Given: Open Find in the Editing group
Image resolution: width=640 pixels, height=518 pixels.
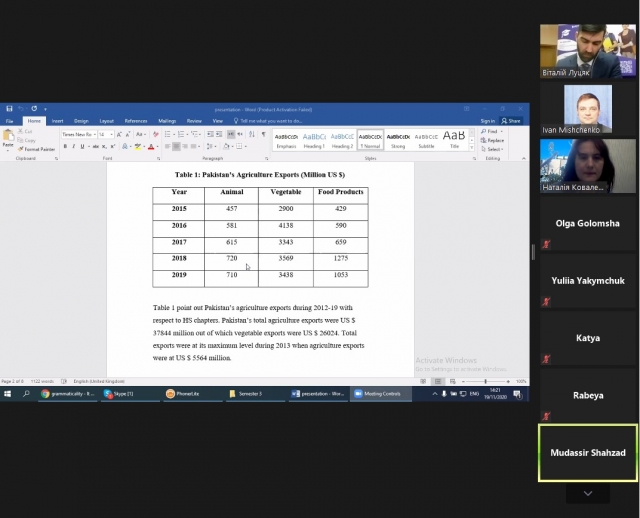Looking at the screenshot, I should (x=493, y=131).
